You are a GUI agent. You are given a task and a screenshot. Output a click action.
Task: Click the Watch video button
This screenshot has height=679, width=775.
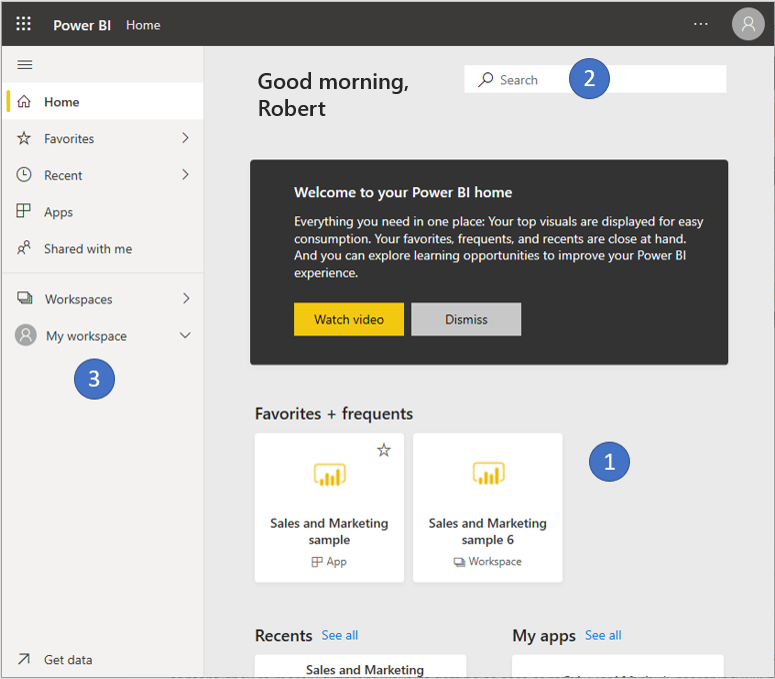pos(349,319)
